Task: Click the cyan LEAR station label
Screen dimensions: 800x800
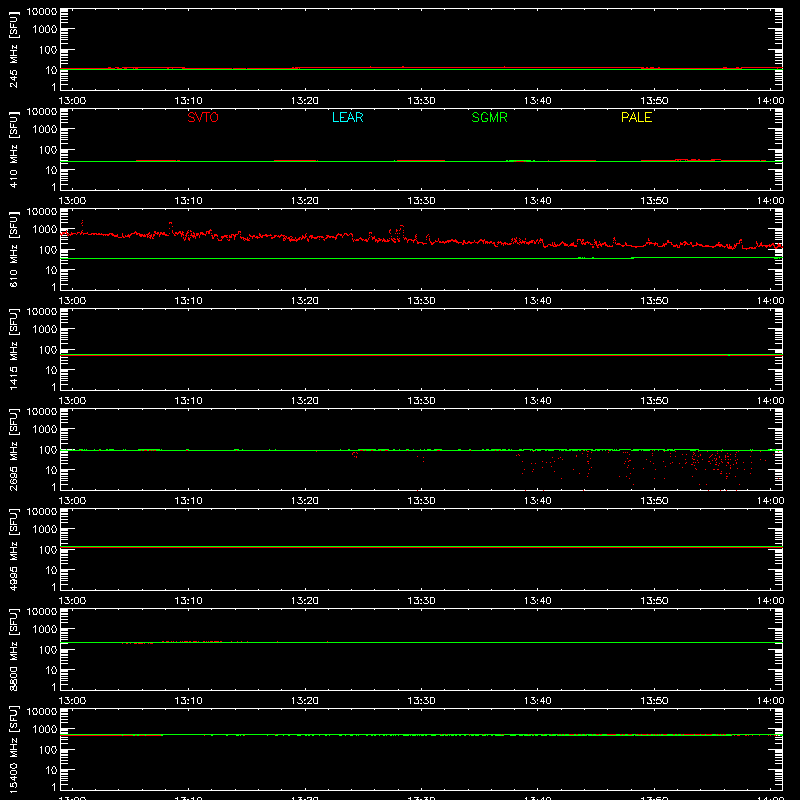Action: coord(347,117)
